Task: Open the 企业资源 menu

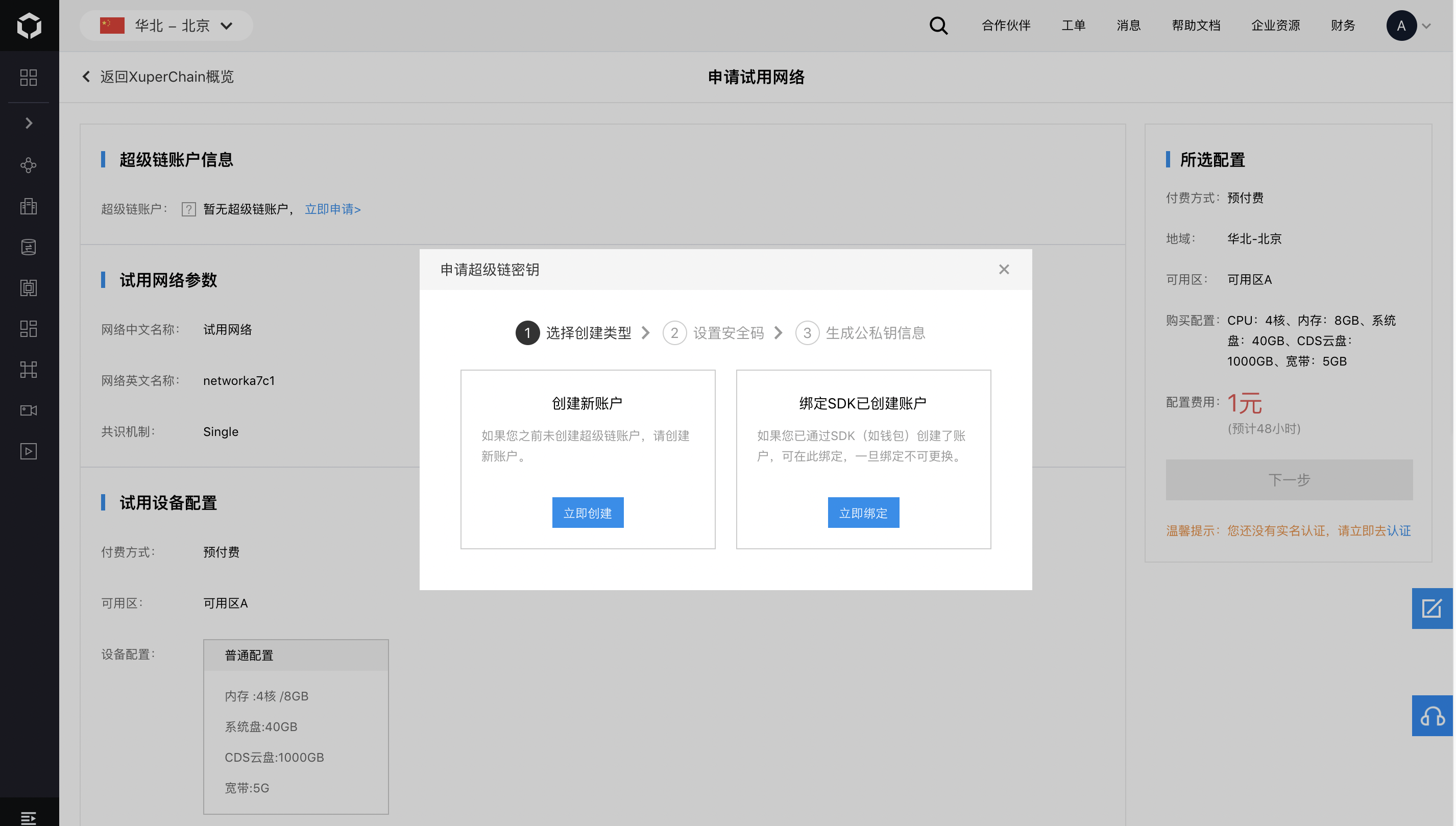Action: point(1275,26)
